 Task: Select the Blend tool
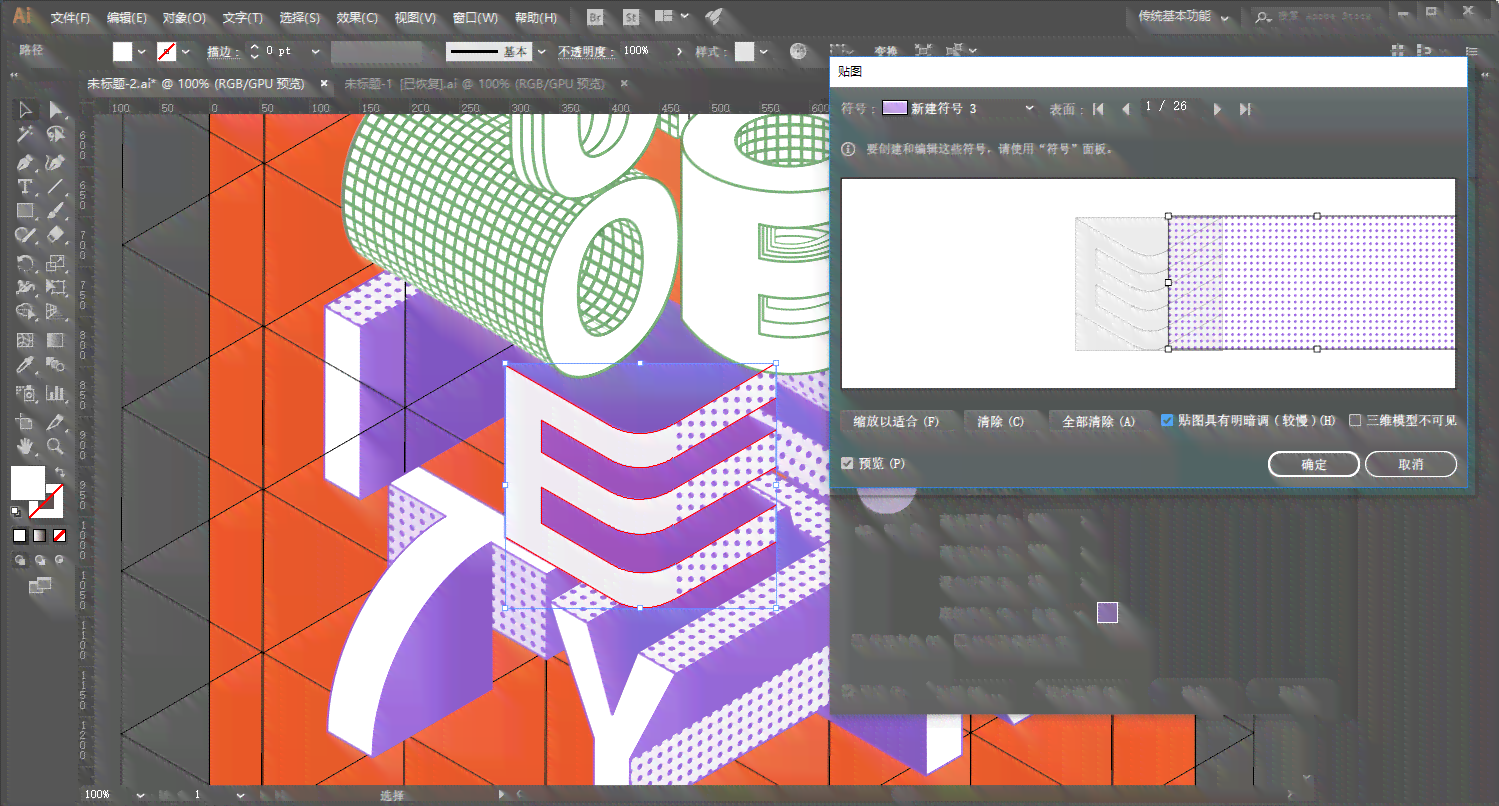(x=55, y=365)
